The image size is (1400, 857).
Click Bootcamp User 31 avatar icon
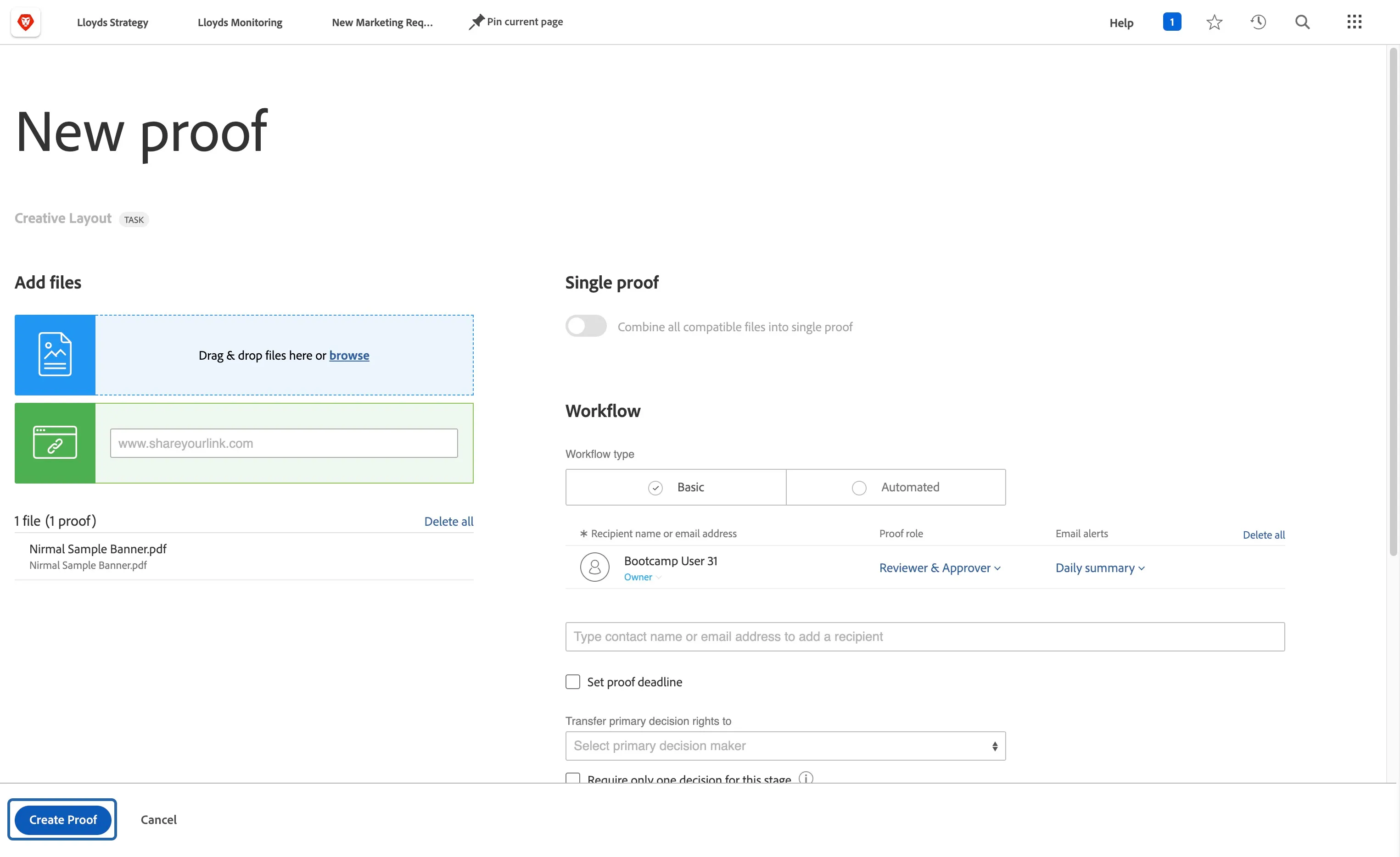tap(594, 567)
